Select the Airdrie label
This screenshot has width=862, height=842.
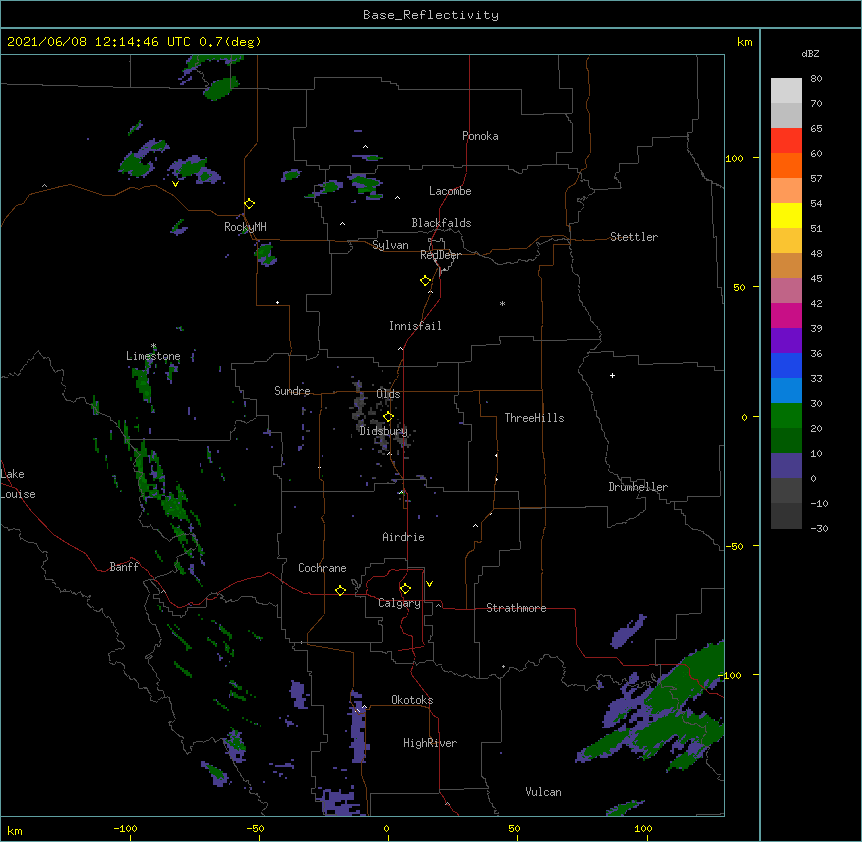point(404,537)
